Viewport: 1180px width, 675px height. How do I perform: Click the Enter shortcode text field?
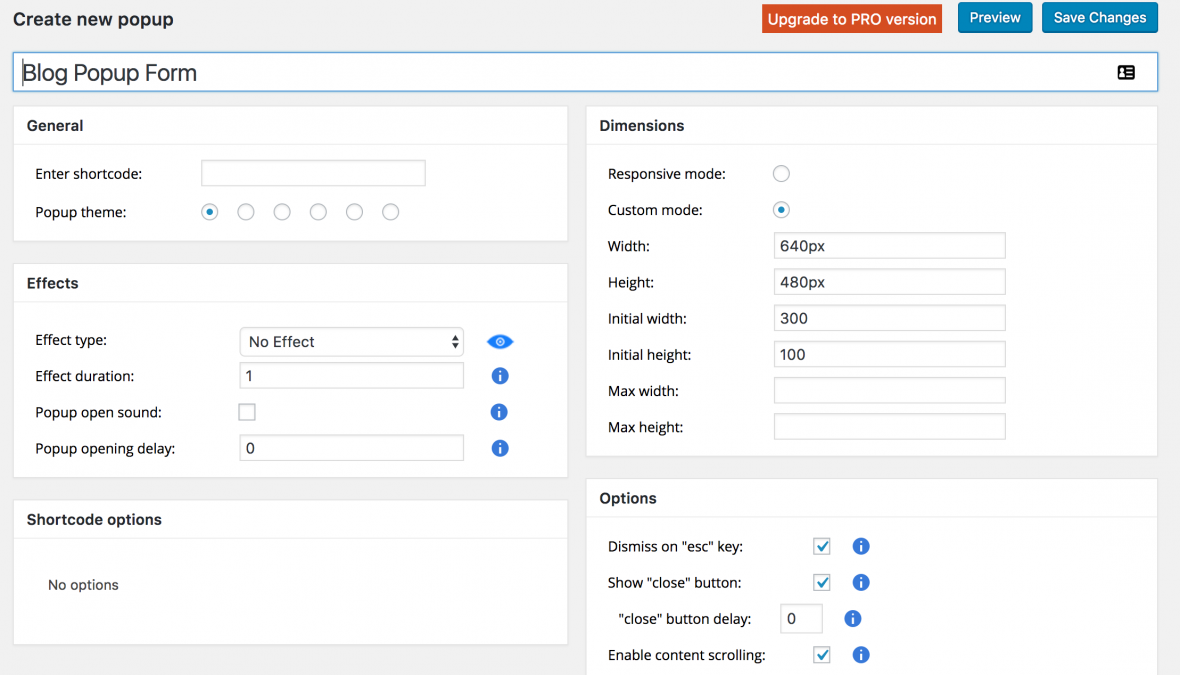pos(313,173)
